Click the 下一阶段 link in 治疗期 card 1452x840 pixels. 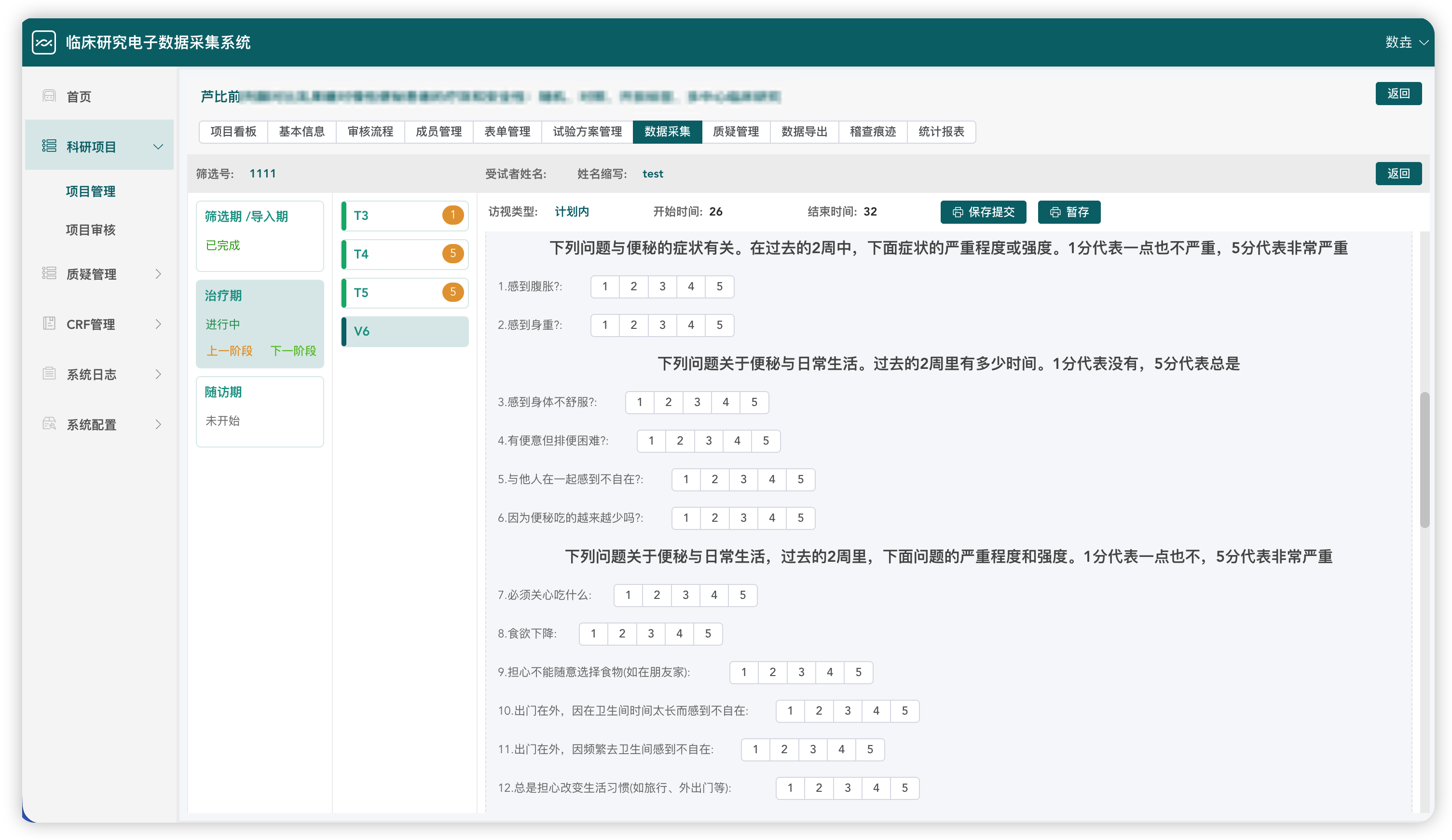point(293,351)
